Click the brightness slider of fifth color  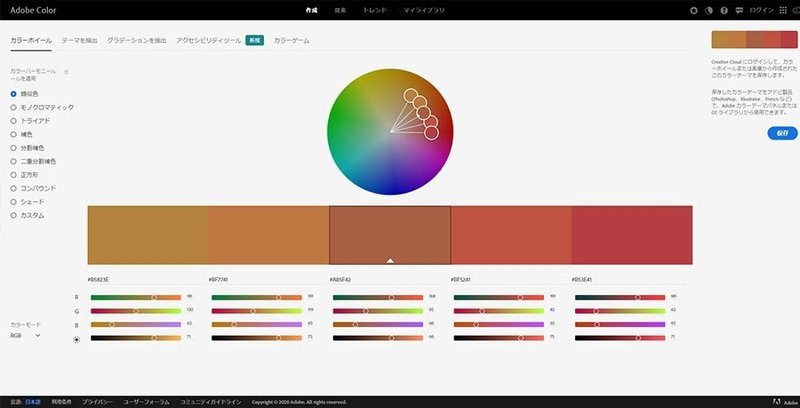point(620,338)
